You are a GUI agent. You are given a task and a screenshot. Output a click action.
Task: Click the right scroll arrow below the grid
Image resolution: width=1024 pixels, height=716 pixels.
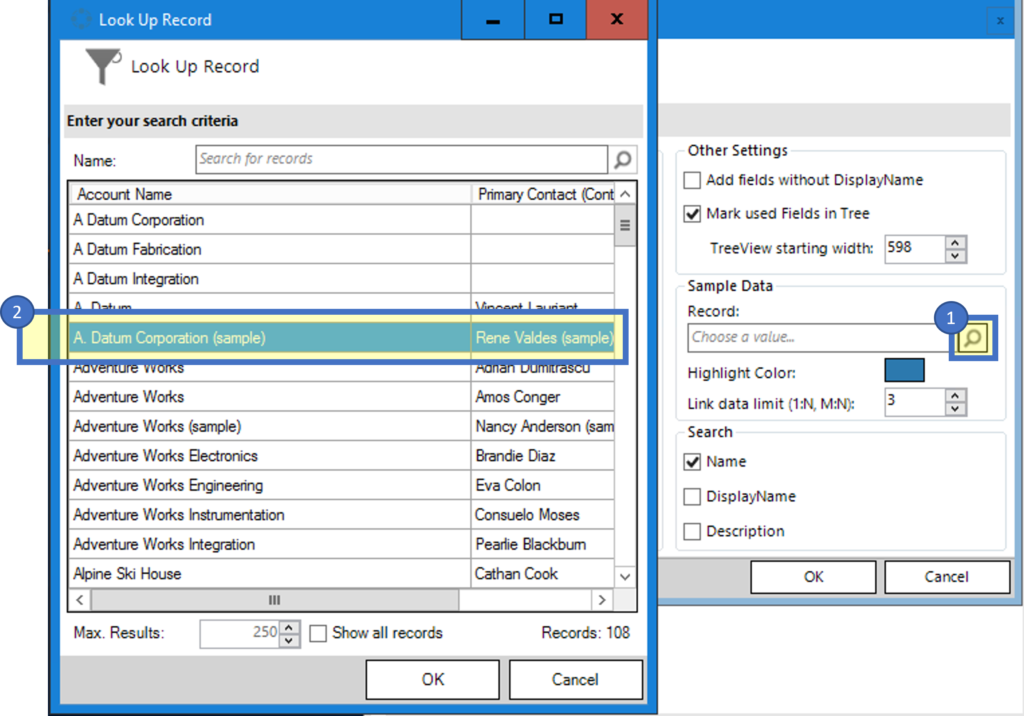[x=602, y=600]
